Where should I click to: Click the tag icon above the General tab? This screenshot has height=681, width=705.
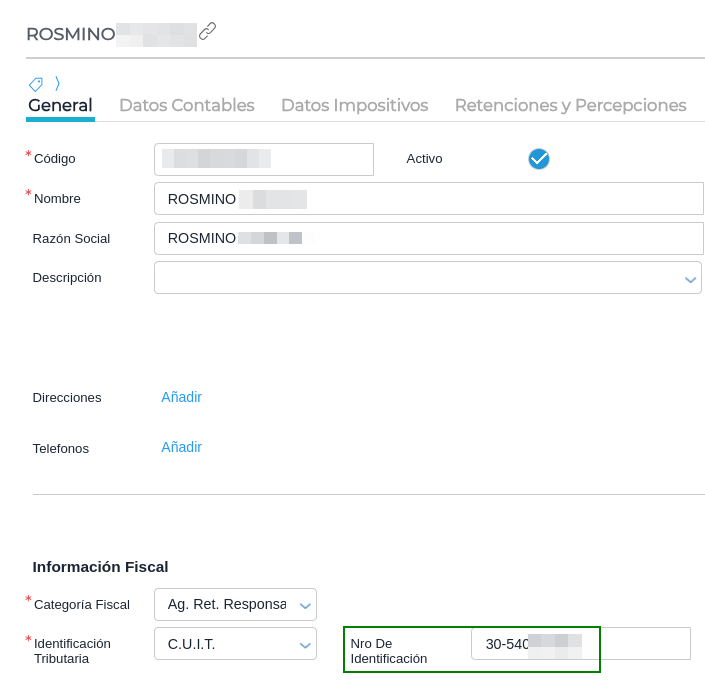(36, 84)
